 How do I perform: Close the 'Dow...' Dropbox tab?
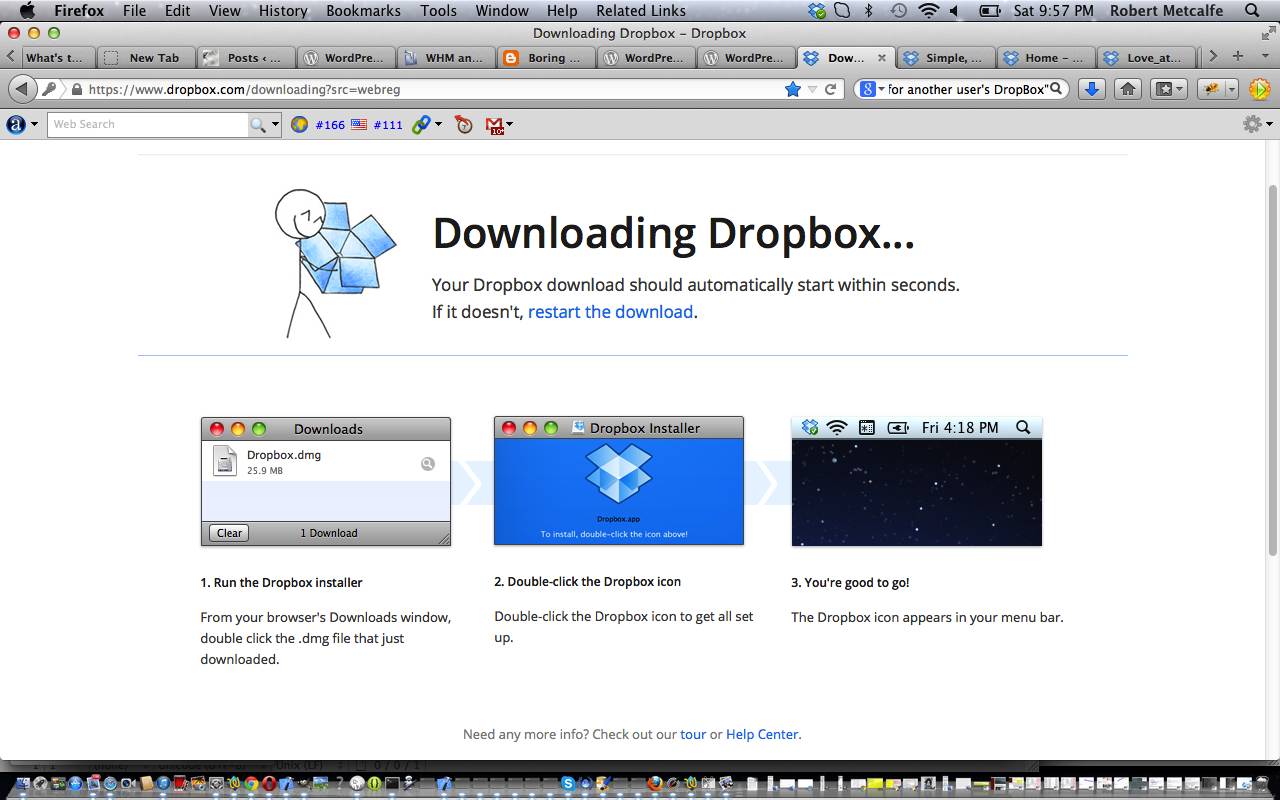(x=881, y=57)
